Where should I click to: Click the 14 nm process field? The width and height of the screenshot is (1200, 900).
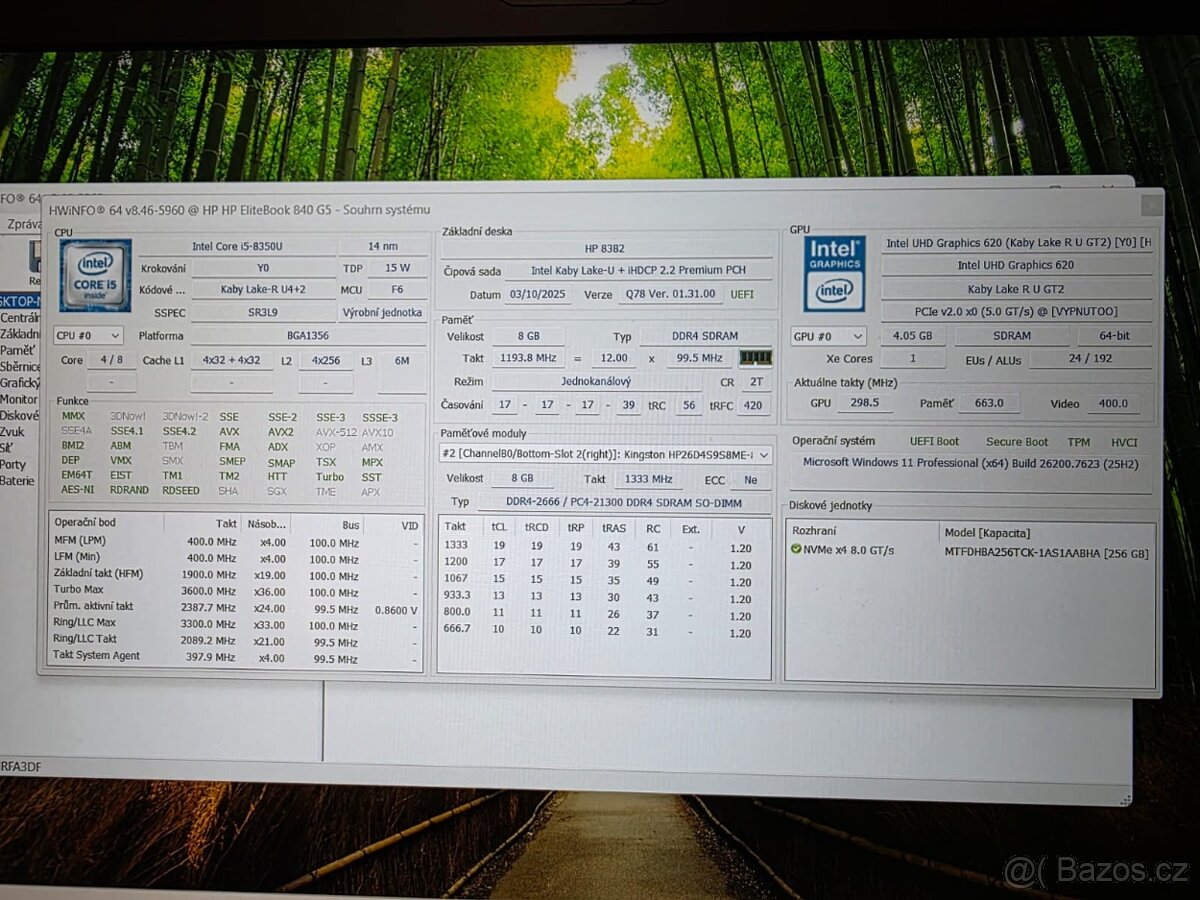point(382,246)
